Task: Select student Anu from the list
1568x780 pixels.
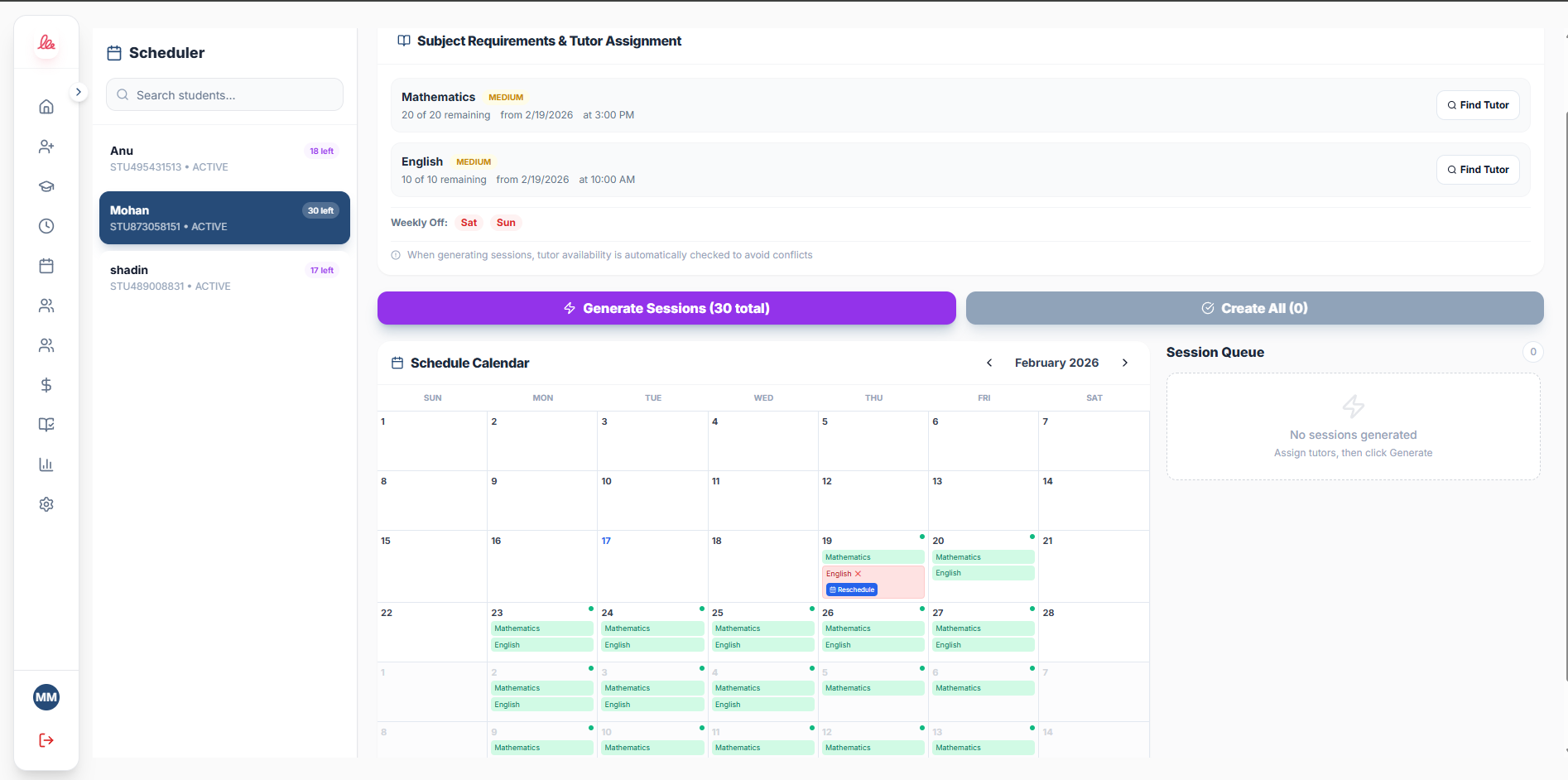Action: 224,157
